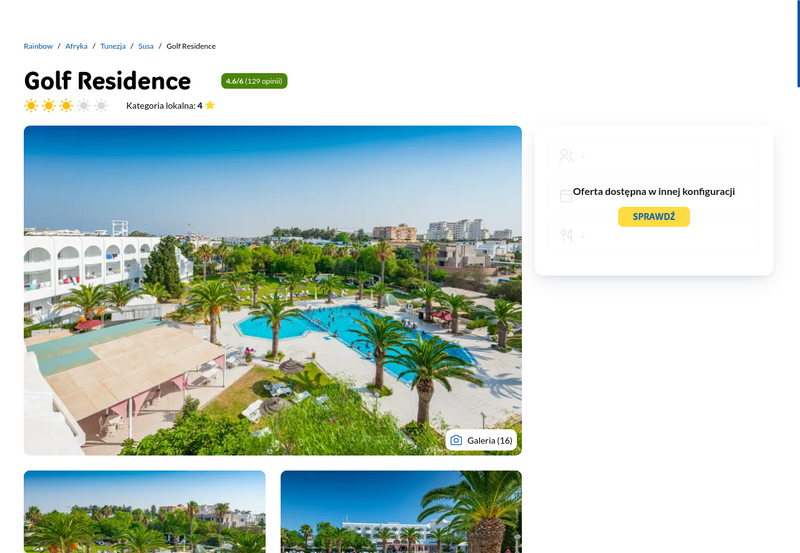800x553 pixels.
Task: Open the lower right palm tree thumbnail
Action: pyautogui.click(x=401, y=512)
